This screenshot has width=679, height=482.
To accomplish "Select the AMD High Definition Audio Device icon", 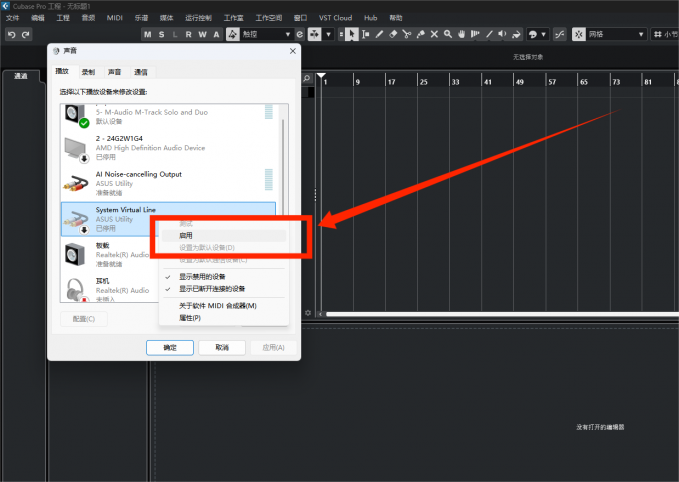I will pos(76,146).
